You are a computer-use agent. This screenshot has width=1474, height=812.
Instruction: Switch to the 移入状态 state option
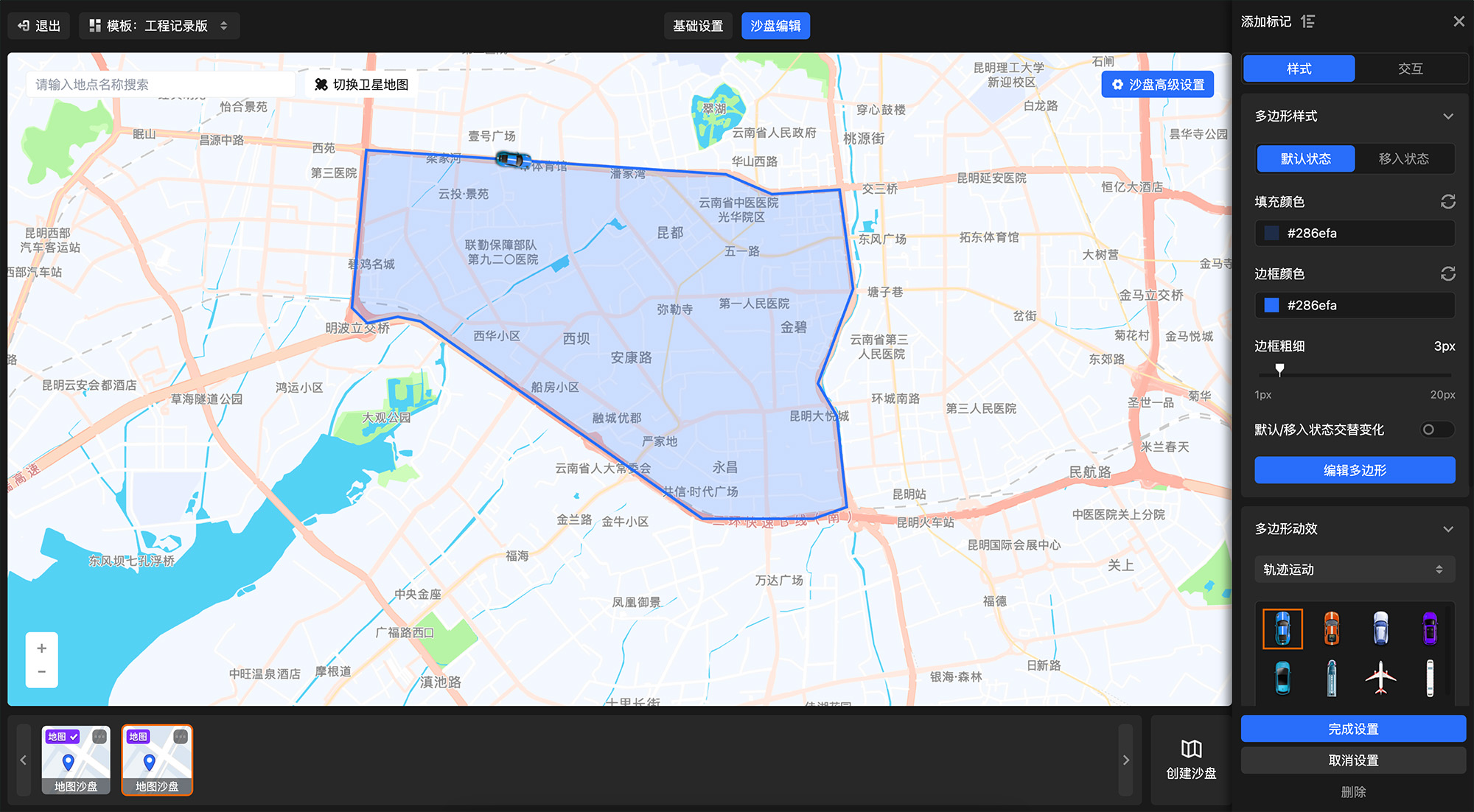tap(1403, 159)
